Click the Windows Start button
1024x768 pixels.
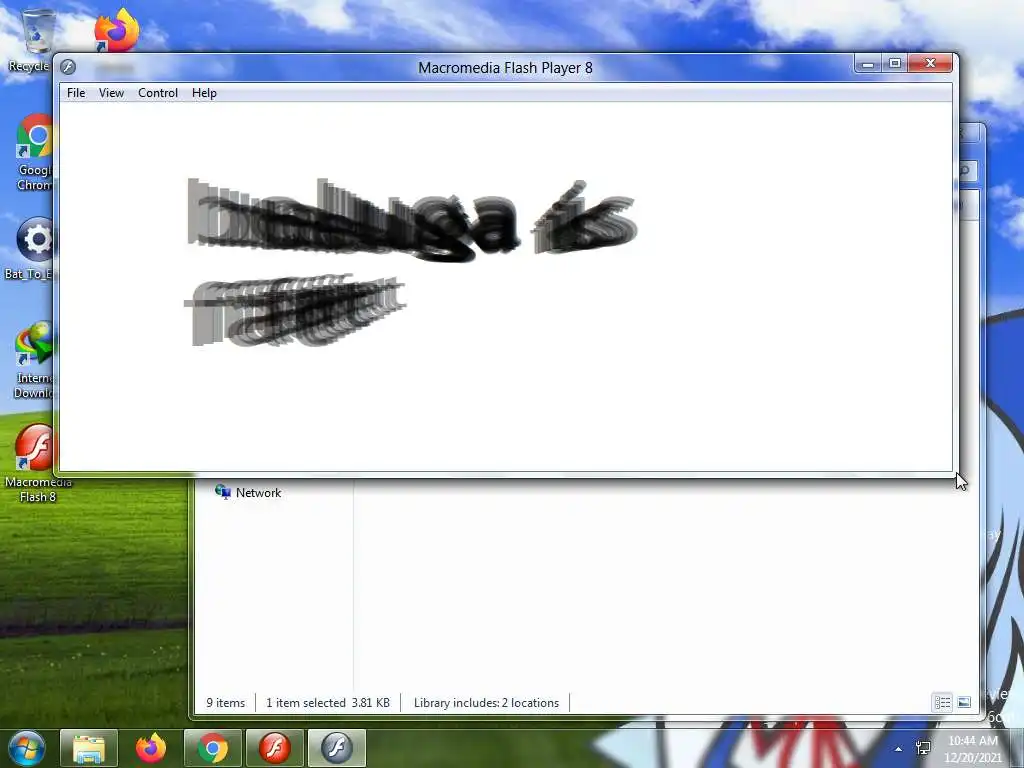pos(27,748)
